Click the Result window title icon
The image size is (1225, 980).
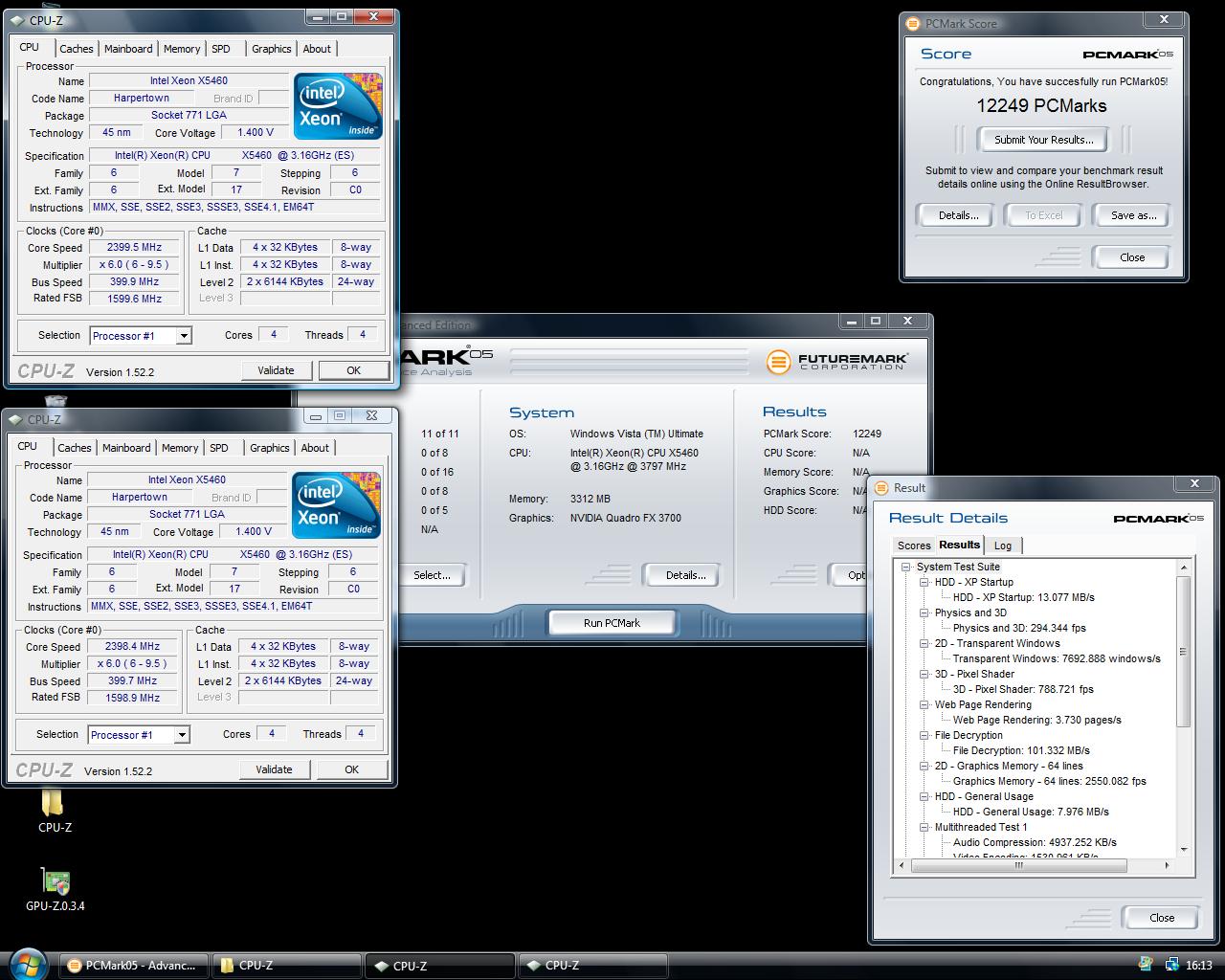point(881,487)
